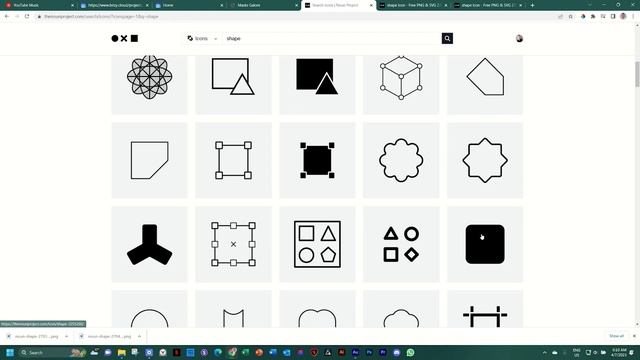Expand the Icons type dropdown
This screenshot has width=640, height=360.
pos(202,38)
